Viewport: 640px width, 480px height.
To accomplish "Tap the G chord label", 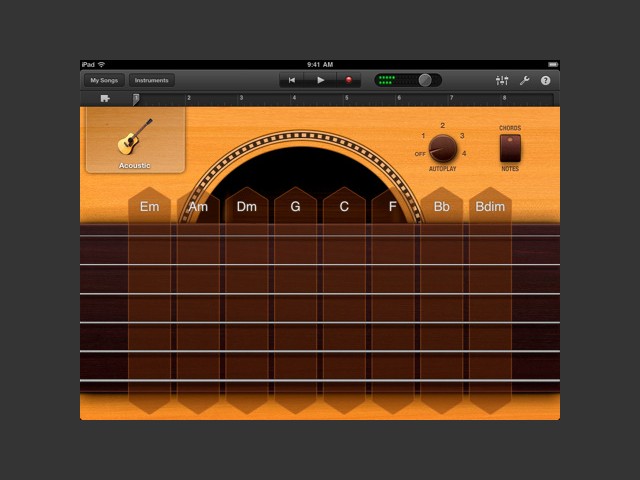I will [x=295, y=207].
